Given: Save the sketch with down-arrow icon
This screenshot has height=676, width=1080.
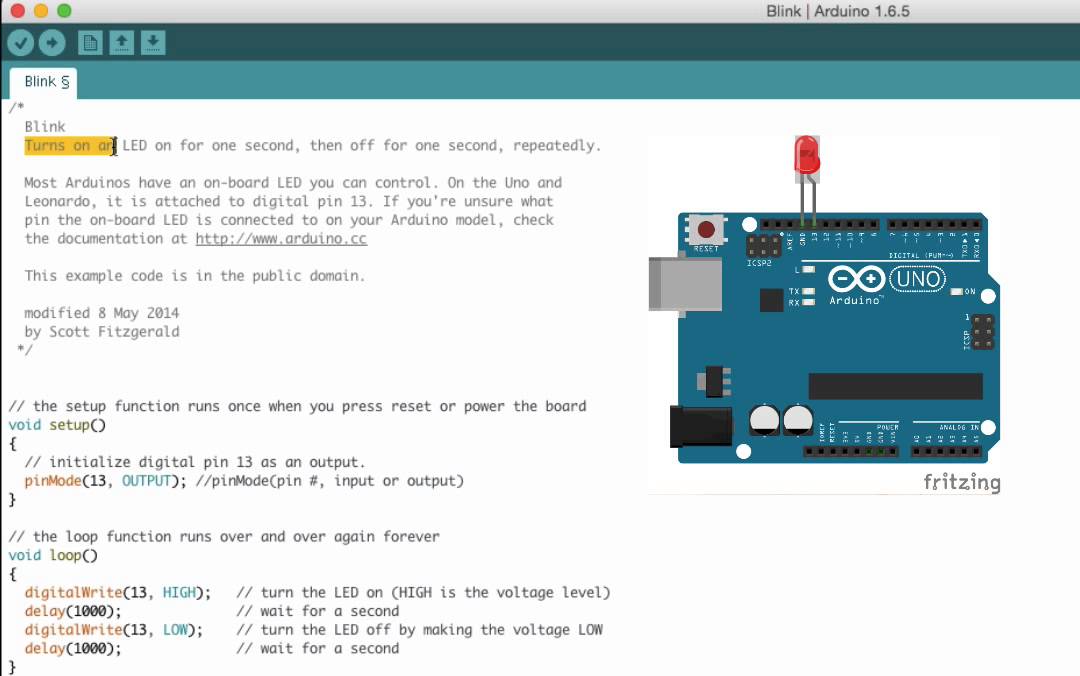Looking at the screenshot, I should click(153, 43).
